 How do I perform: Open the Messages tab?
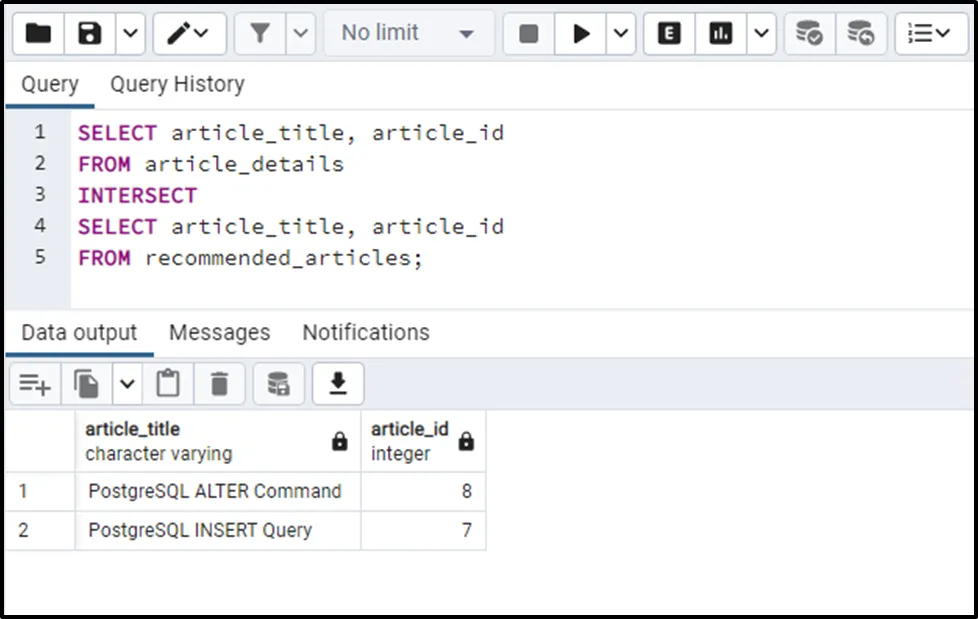click(x=219, y=332)
